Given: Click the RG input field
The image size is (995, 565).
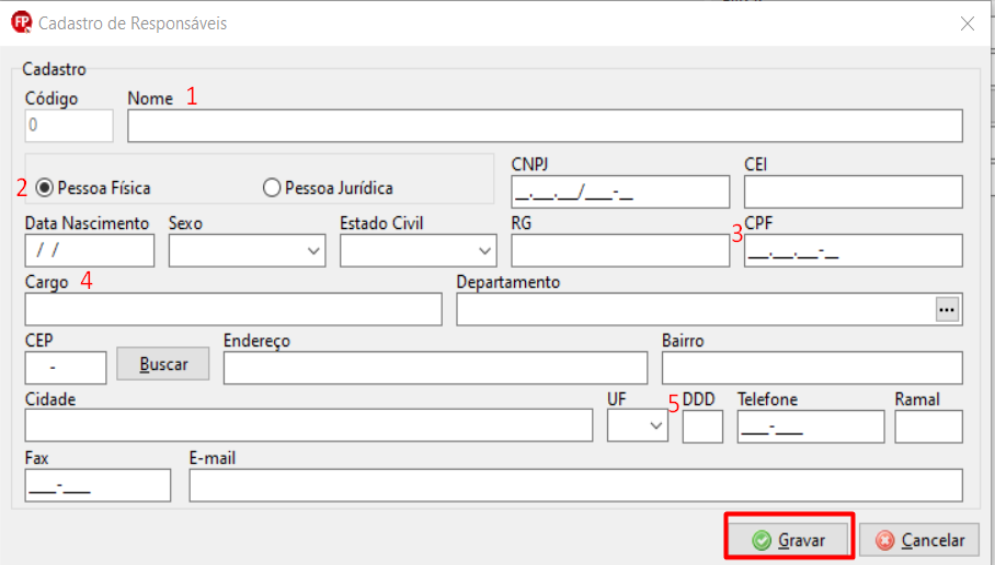Looking at the screenshot, I should (620, 251).
